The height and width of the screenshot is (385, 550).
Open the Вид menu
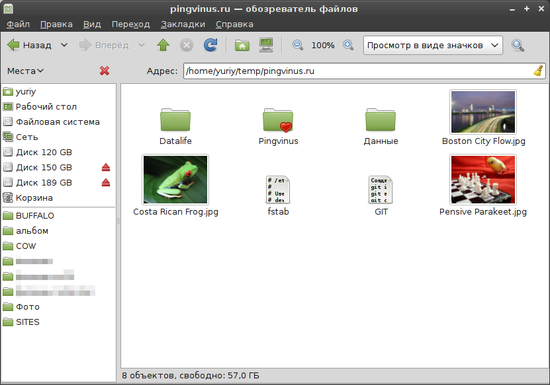pyautogui.click(x=92, y=24)
